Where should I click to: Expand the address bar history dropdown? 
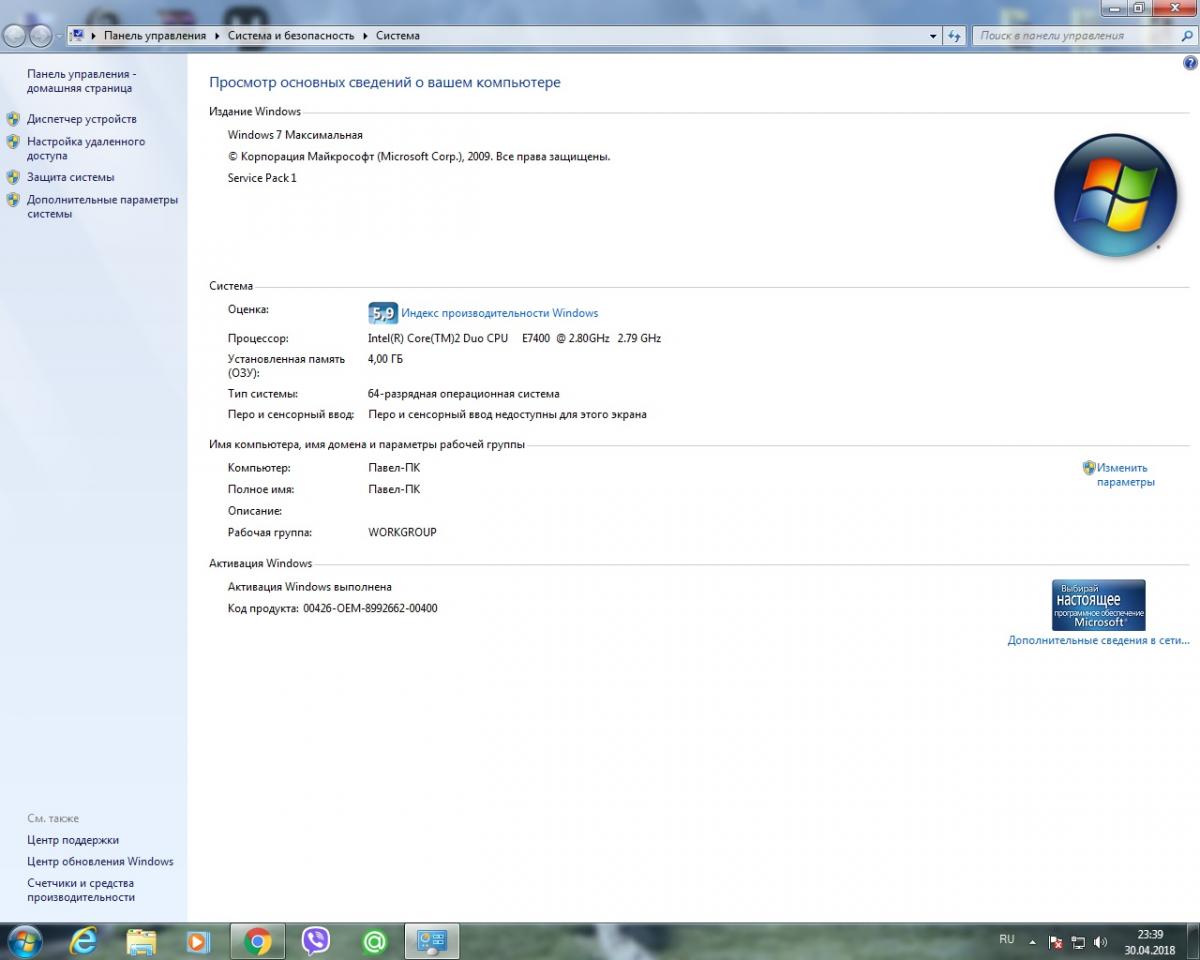(933, 36)
